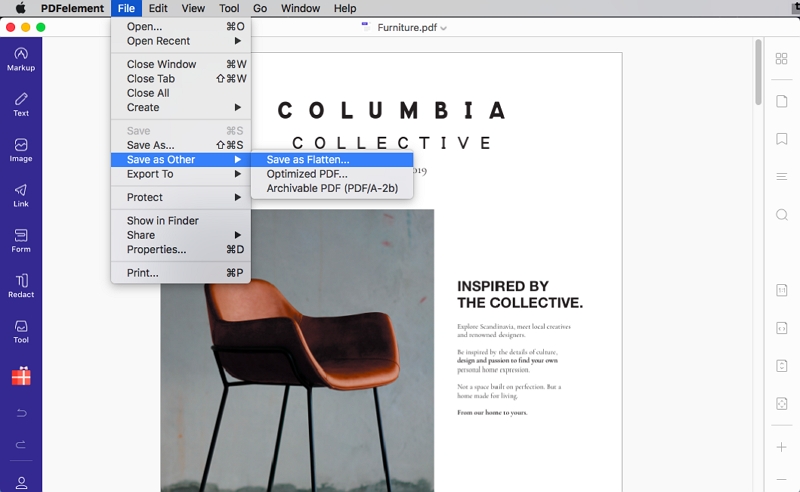Click "From our home to yours." text
This screenshot has height=492, width=800.
click(x=492, y=412)
